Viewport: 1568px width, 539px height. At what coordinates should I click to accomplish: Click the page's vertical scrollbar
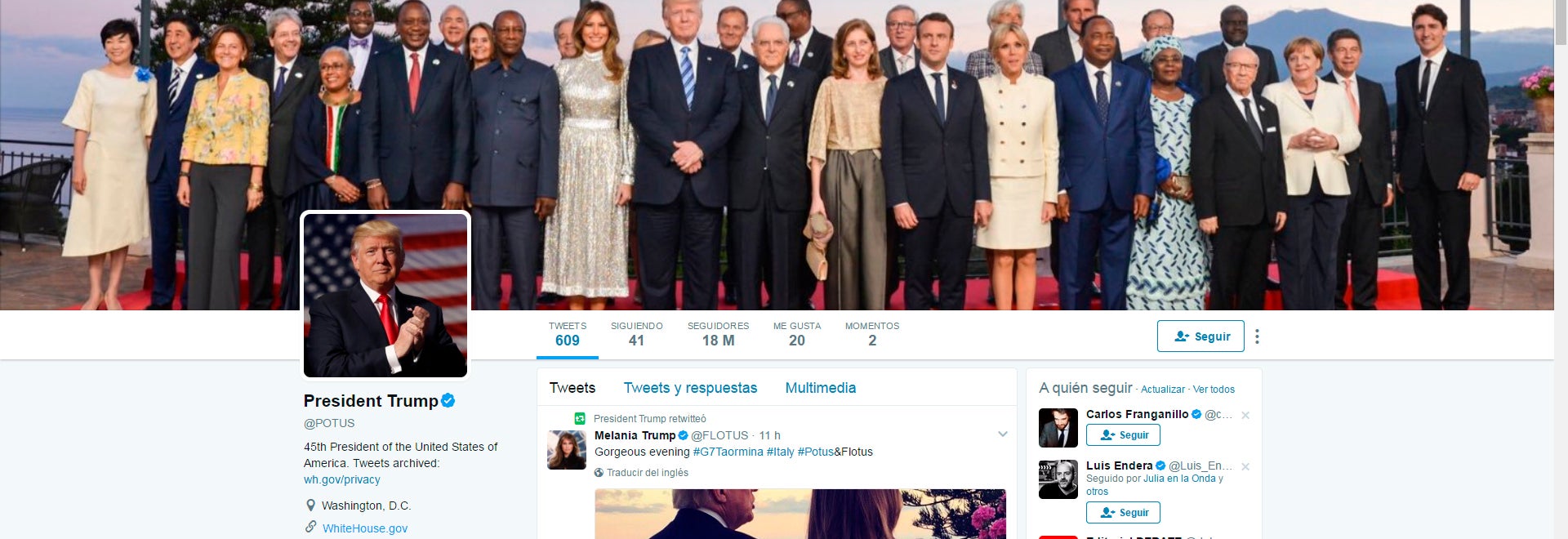pyautogui.click(x=1561, y=245)
